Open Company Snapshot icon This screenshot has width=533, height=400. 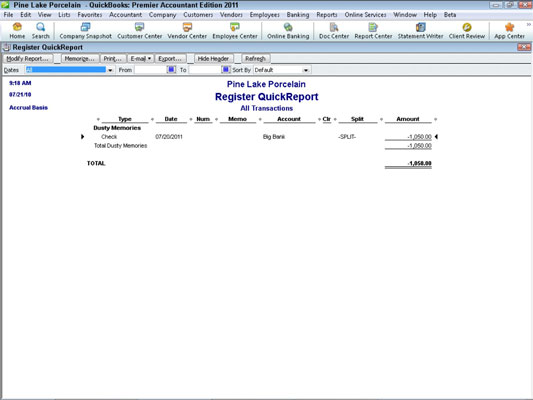[x=85, y=27]
